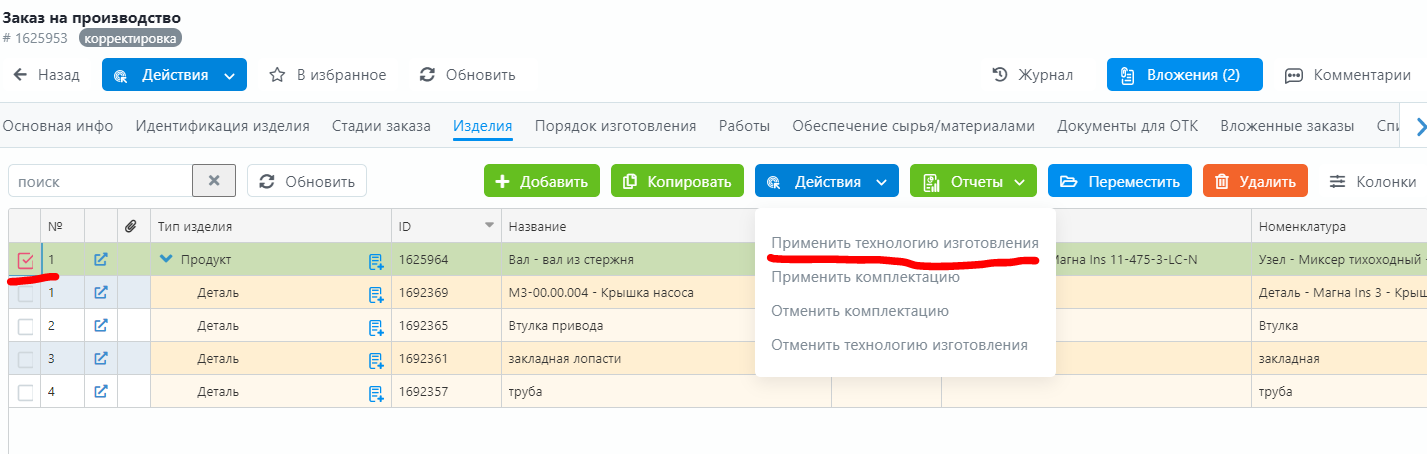
Task: Click the document-add icon in the труба row
Action: [376, 392]
